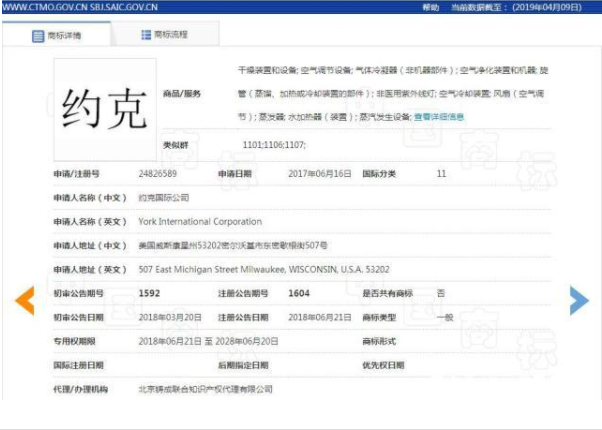602x430 pixels.
Task: Click the 帮助 link in header
Action: click(x=431, y=7)
